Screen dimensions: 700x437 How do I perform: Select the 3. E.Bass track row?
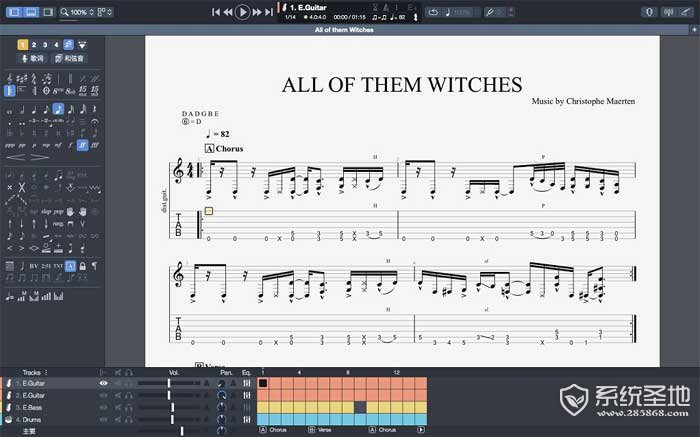tap(127, 408)
